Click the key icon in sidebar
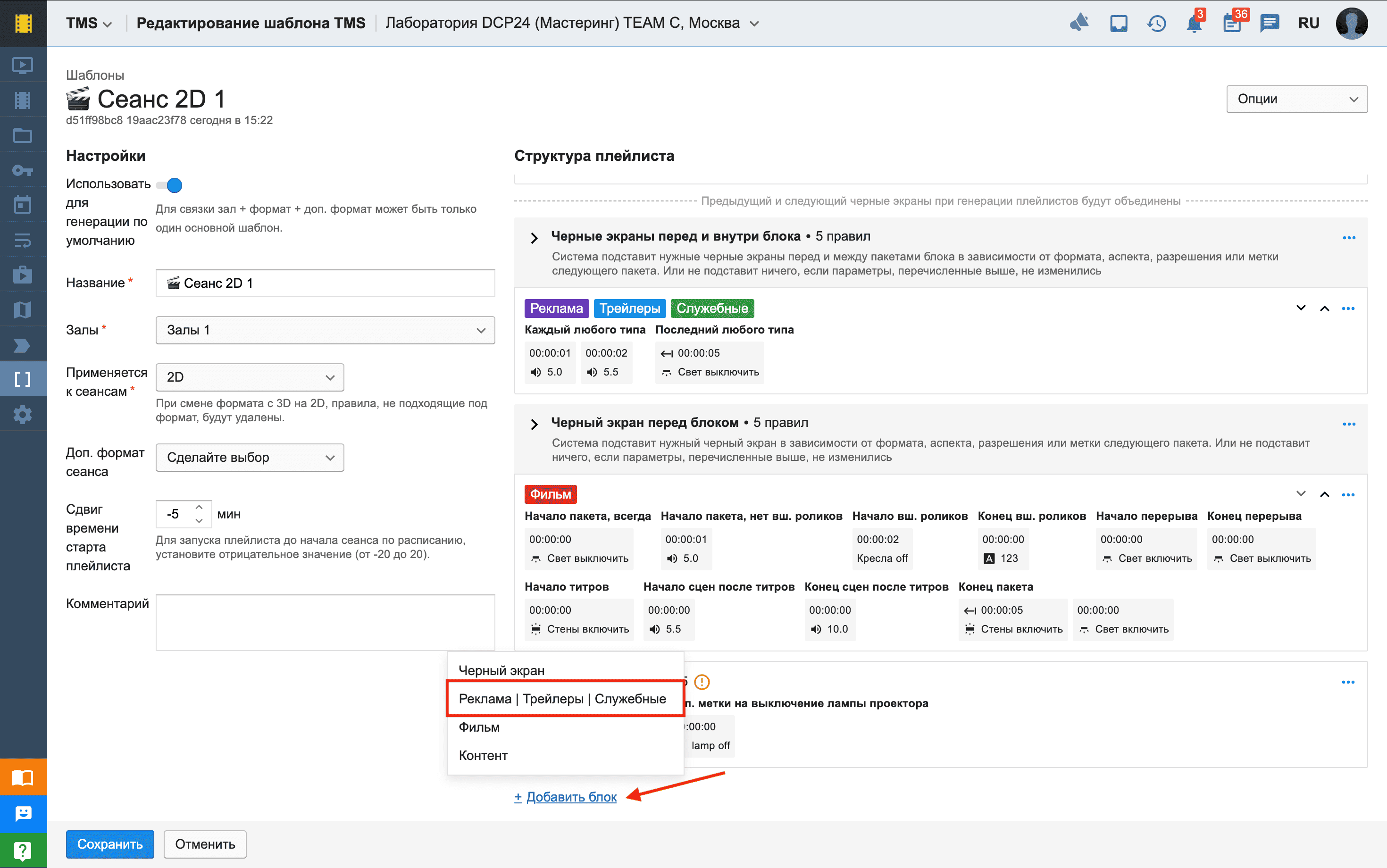The image size is (1387, 868). click(x=23, y=170)
